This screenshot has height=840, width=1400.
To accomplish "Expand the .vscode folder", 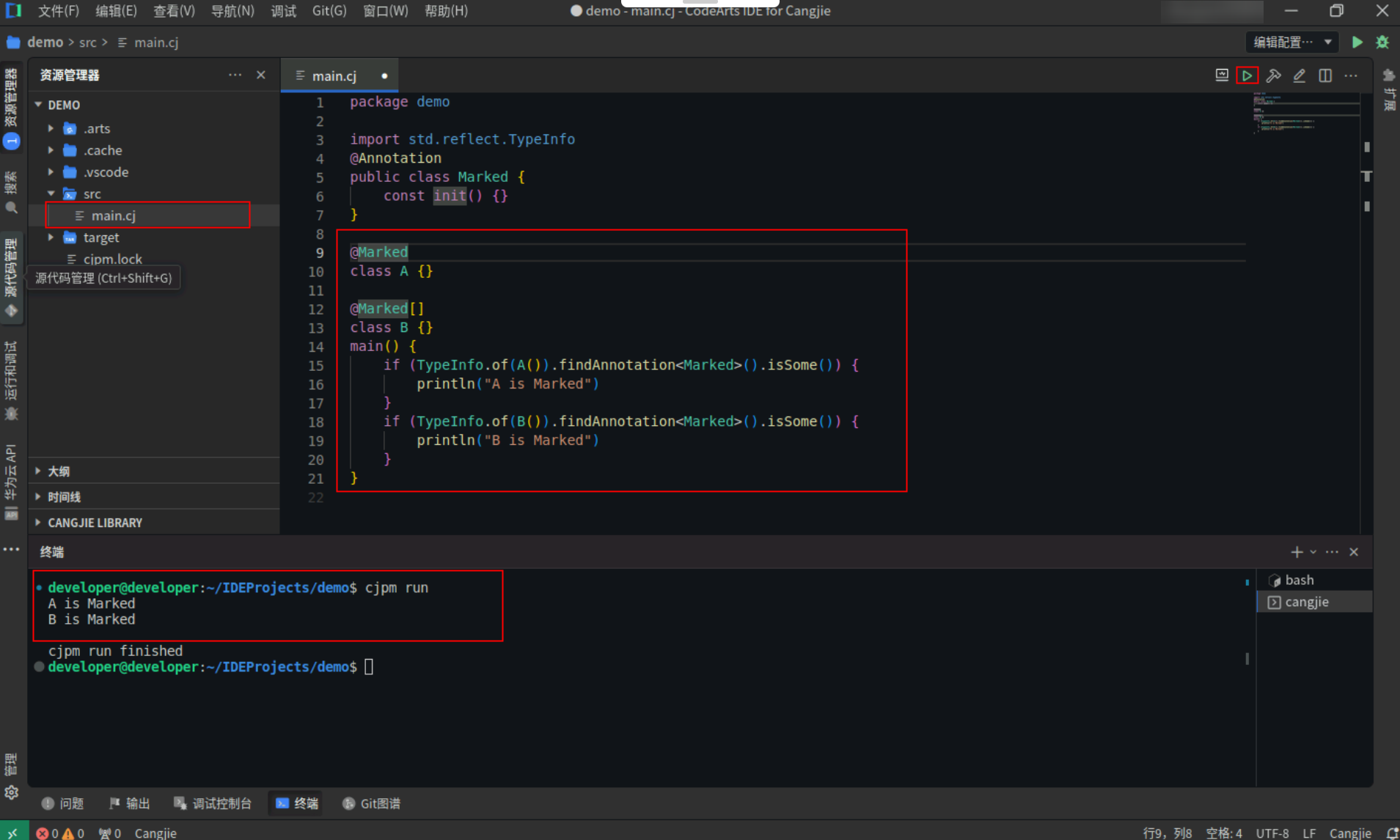I will [x=51, y=172].
